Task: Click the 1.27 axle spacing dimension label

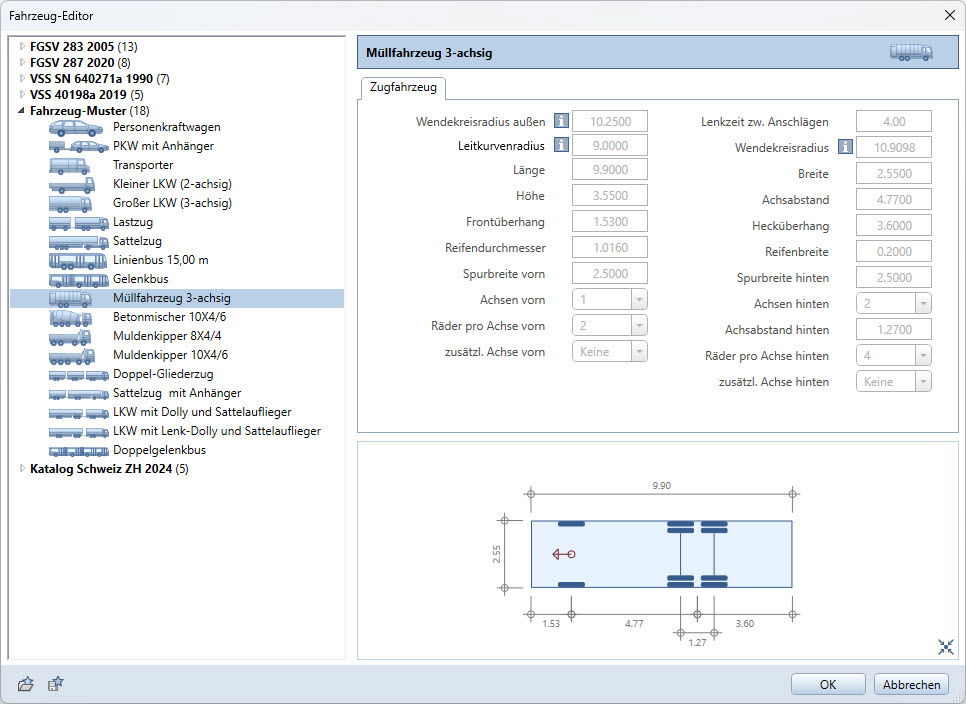Action: point(697,642)
